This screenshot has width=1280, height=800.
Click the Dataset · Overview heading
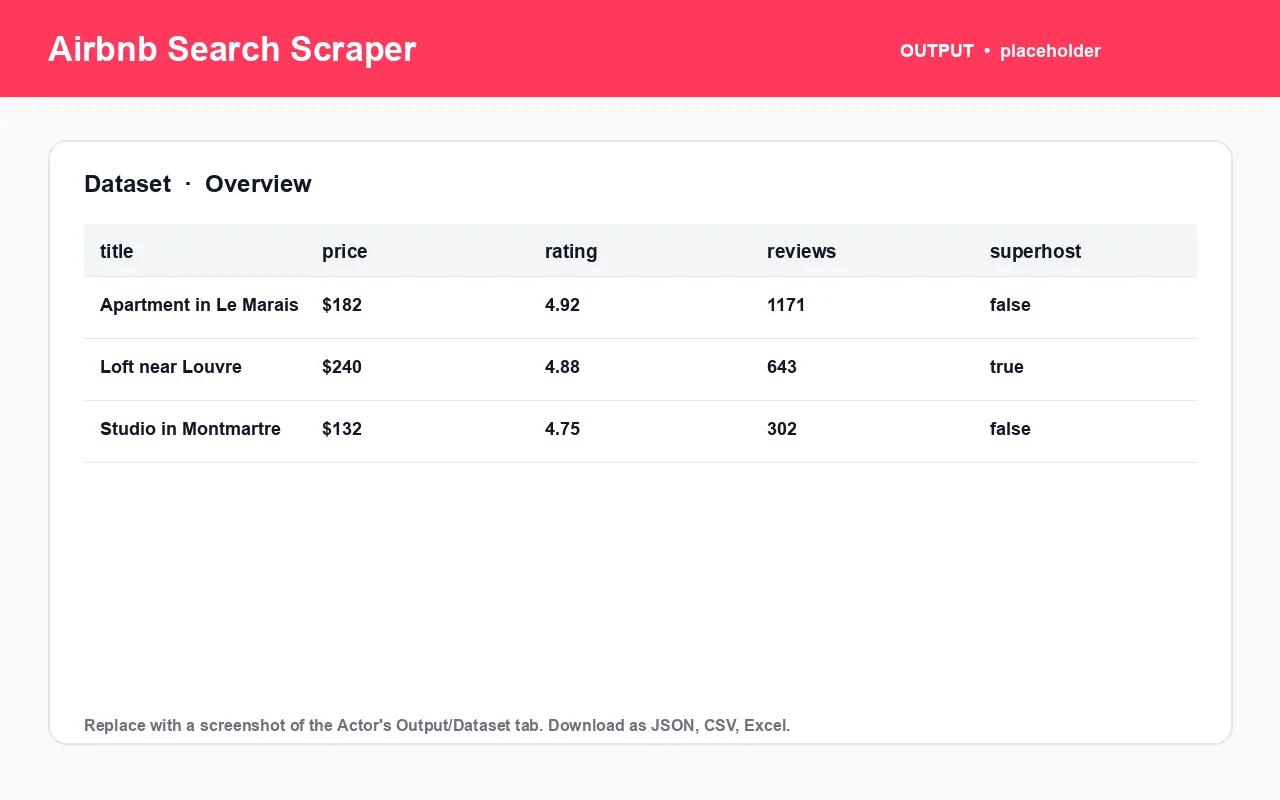198,184
